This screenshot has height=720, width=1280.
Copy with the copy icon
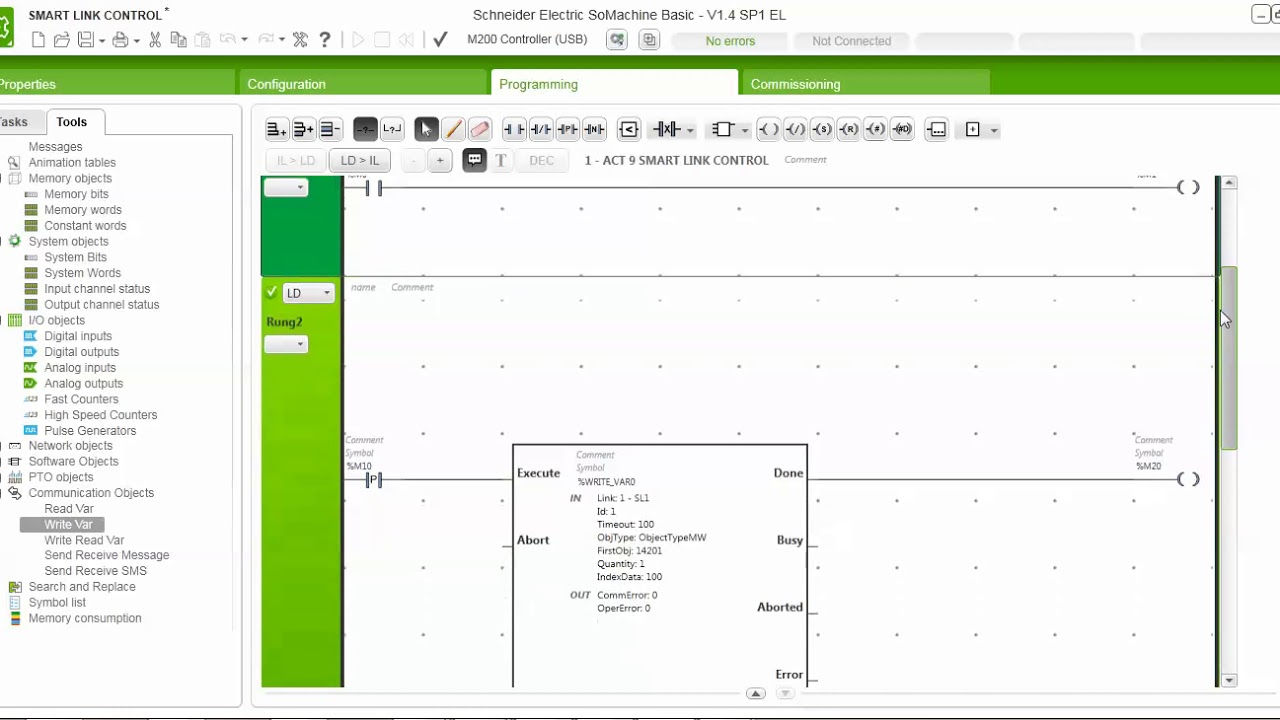click(x=179, y=40)
